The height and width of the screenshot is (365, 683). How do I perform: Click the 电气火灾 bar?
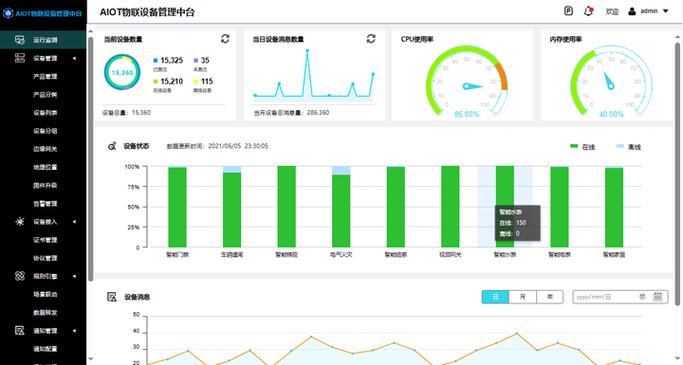[x=341, y=206]
